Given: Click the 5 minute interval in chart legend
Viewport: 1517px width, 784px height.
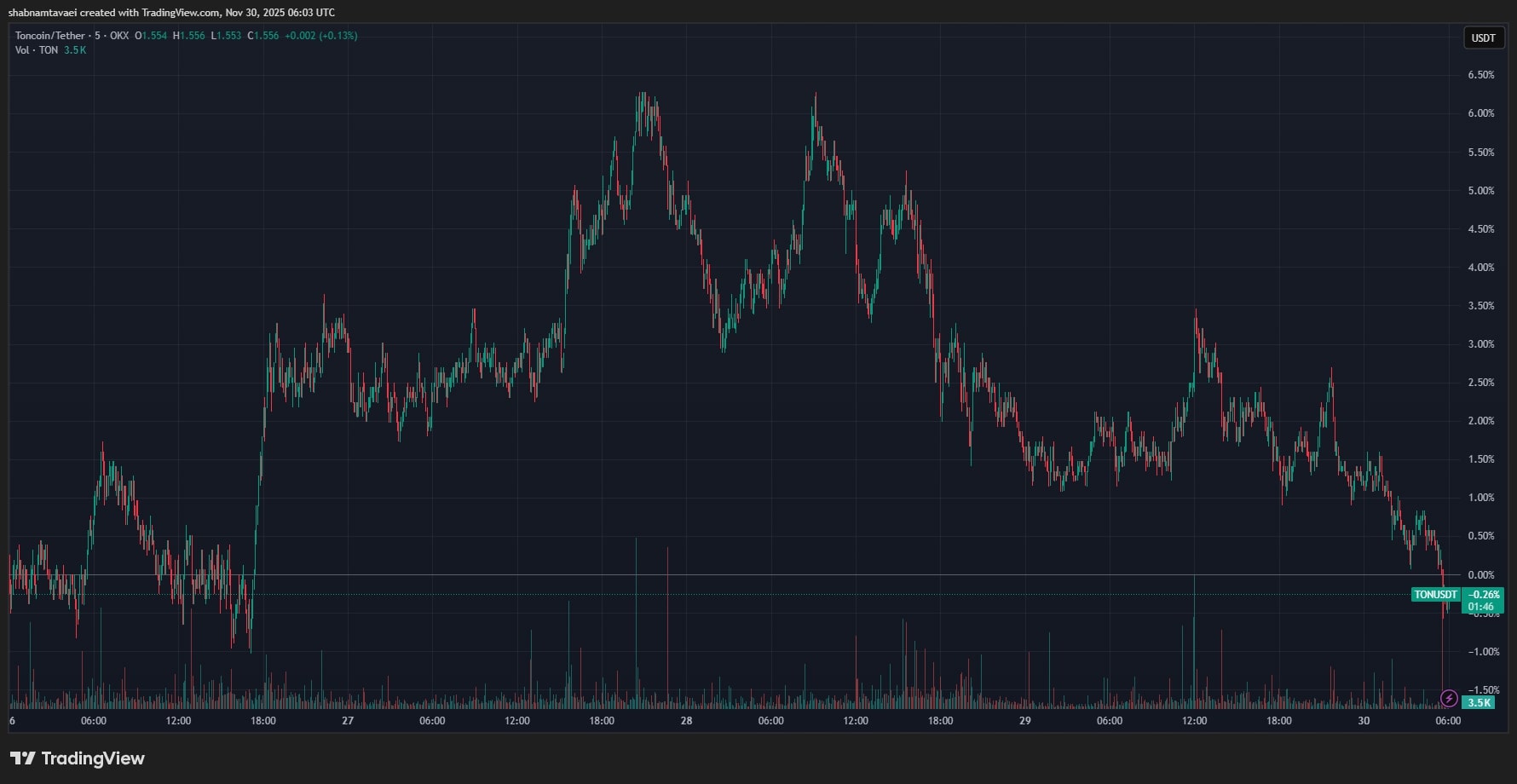Looking at the screenshot, I should click(x=97, y=36).
